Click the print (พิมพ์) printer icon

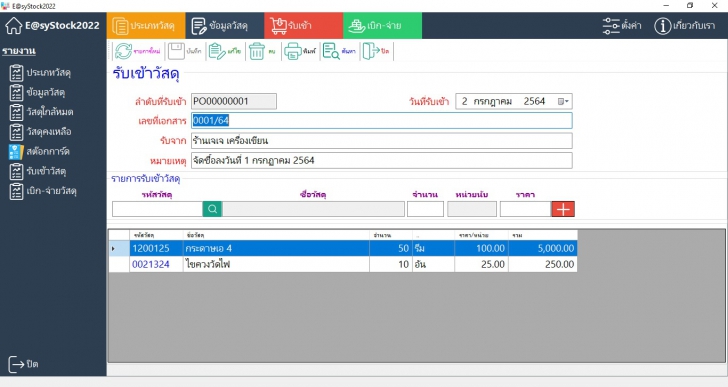pos(293,51)
